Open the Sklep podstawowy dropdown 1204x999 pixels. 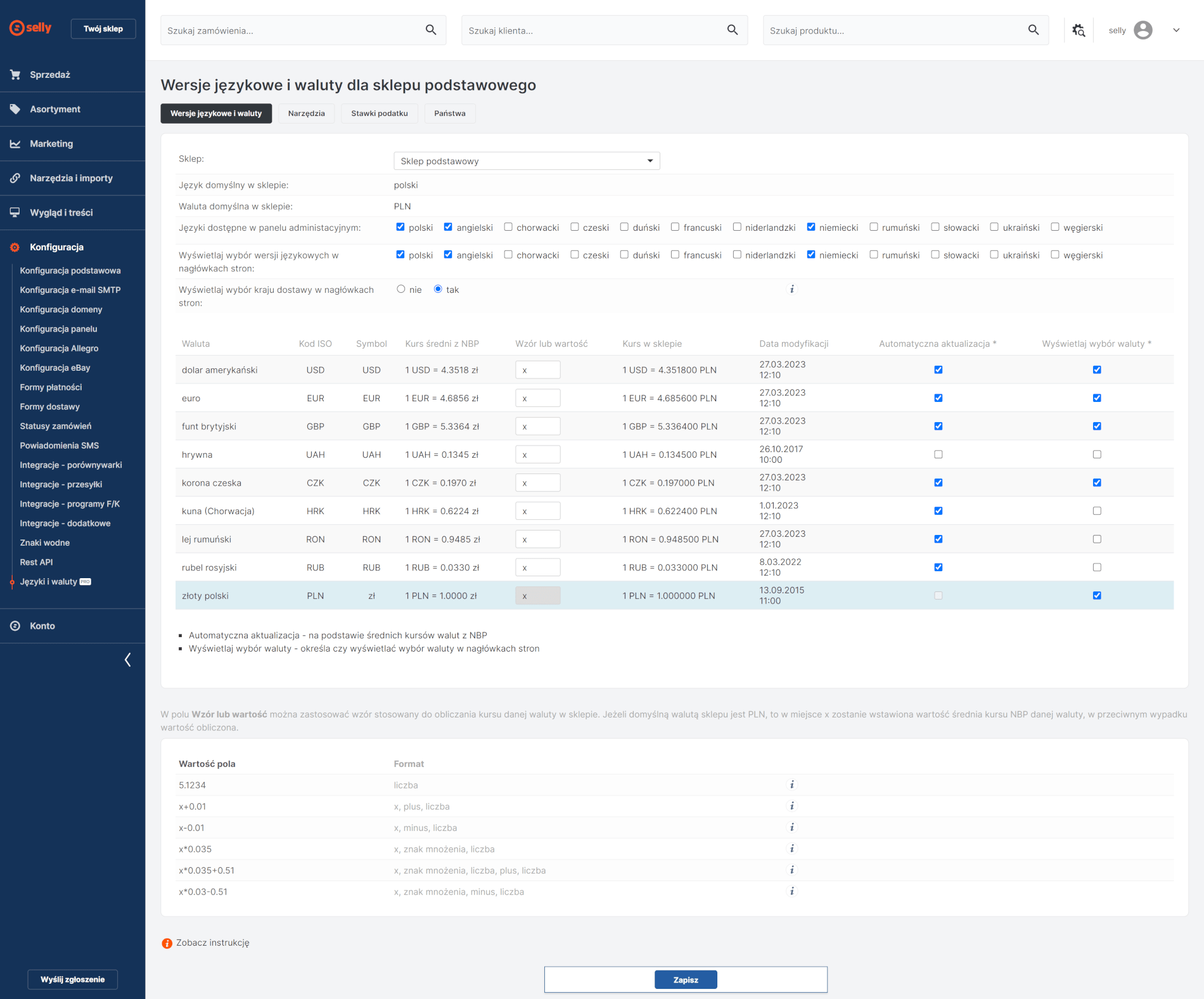coord(527,161)
